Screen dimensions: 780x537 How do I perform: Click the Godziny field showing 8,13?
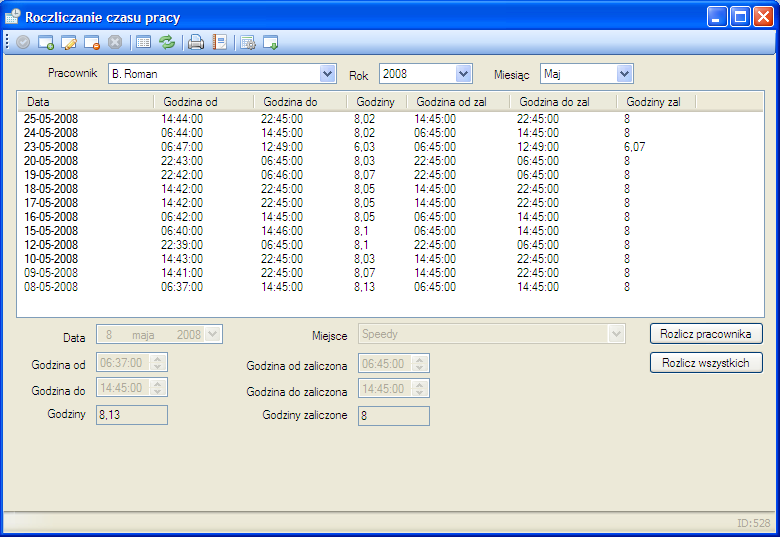click(x=132, y=415)
